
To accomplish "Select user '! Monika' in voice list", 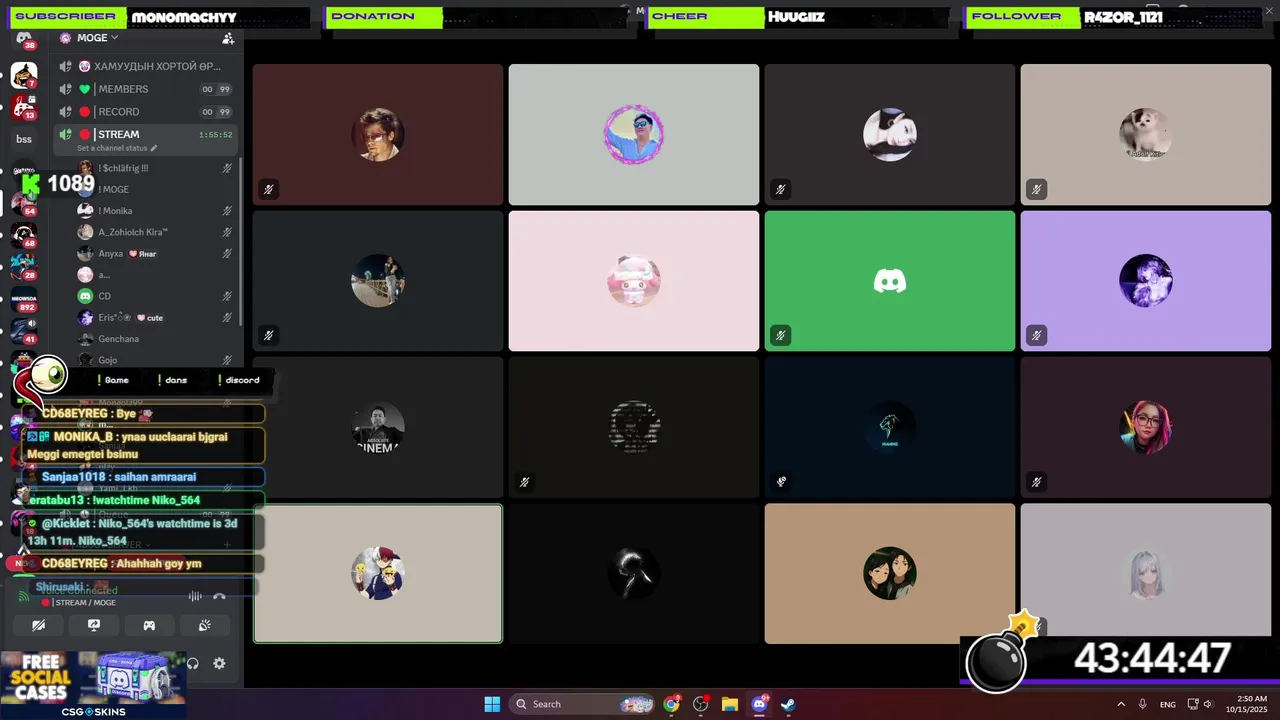I will [155, 211].
